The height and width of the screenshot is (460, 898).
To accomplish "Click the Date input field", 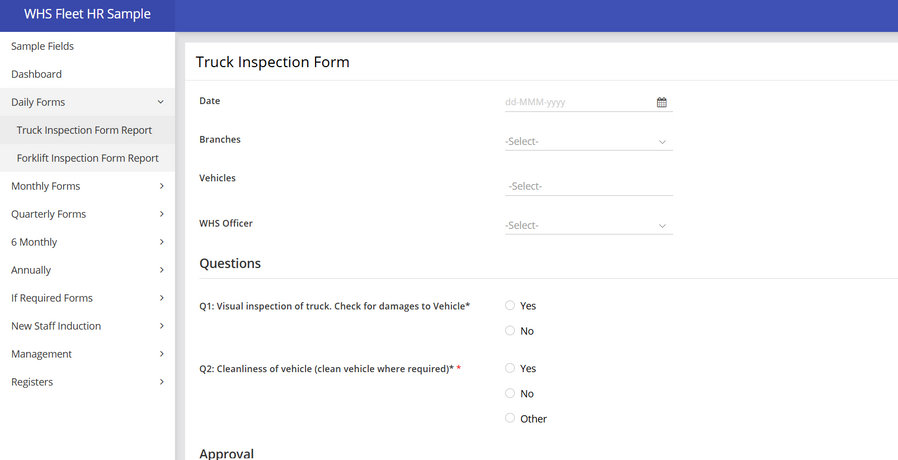I will click(x=575, y=102).
